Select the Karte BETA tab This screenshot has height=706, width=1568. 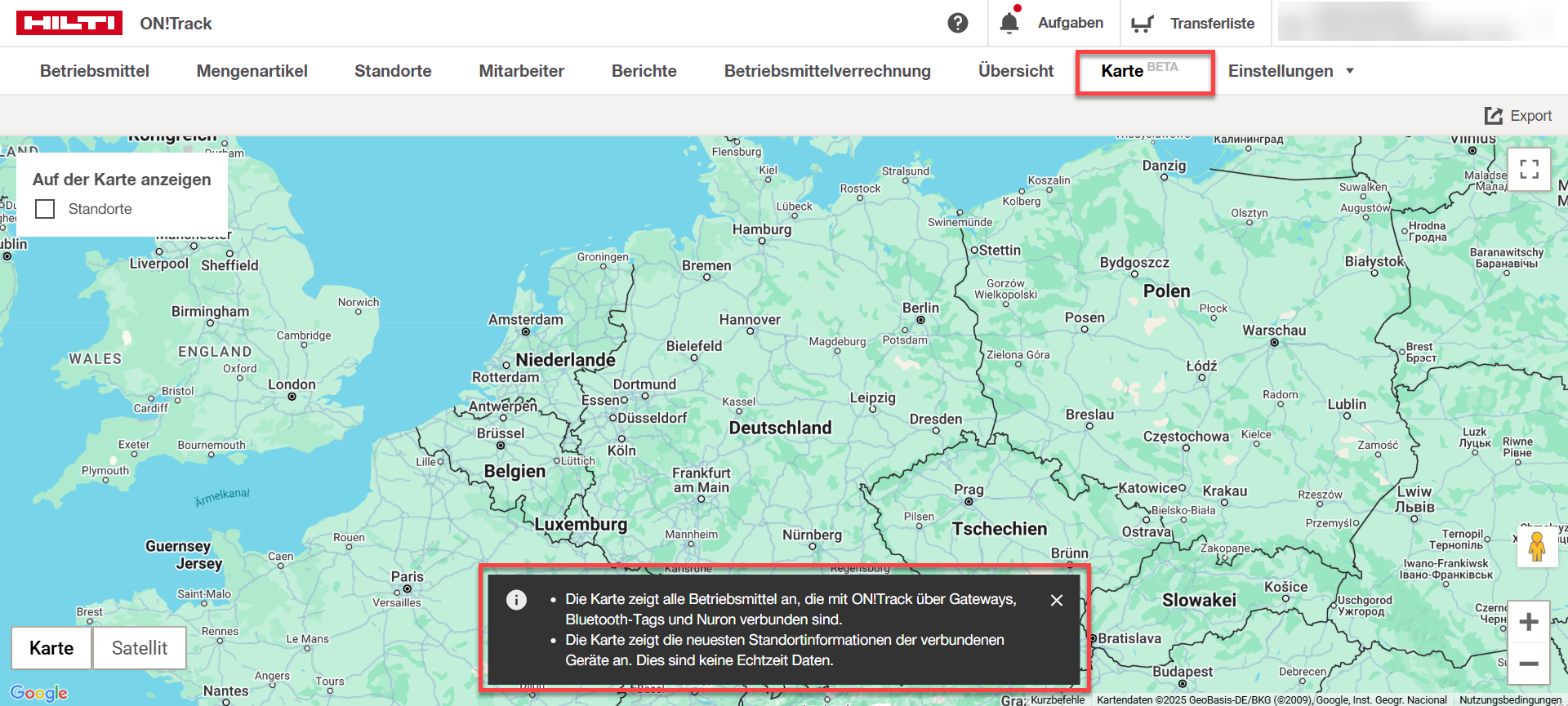click(x=1140, y=70)
